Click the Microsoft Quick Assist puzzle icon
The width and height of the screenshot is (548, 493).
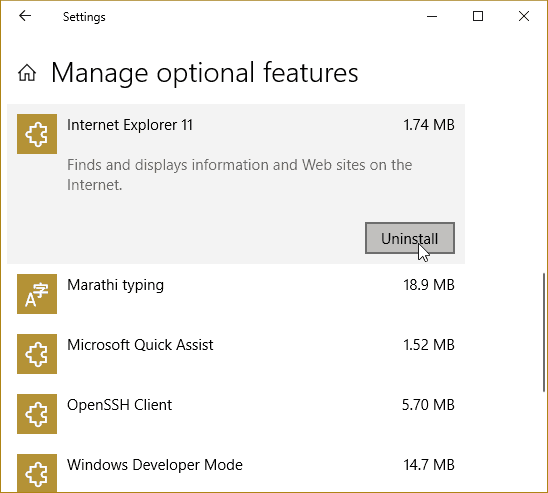pyautogui.click(x=37, y=354)
